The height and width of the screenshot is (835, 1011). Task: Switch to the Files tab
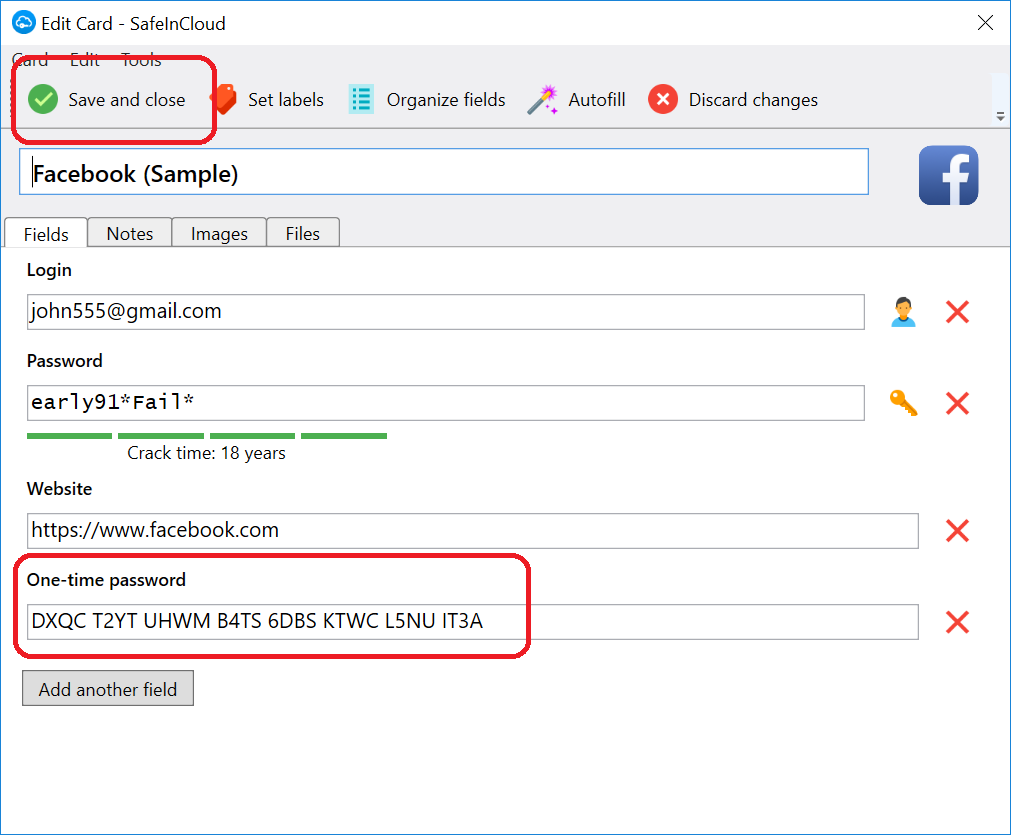coord(302,233)
